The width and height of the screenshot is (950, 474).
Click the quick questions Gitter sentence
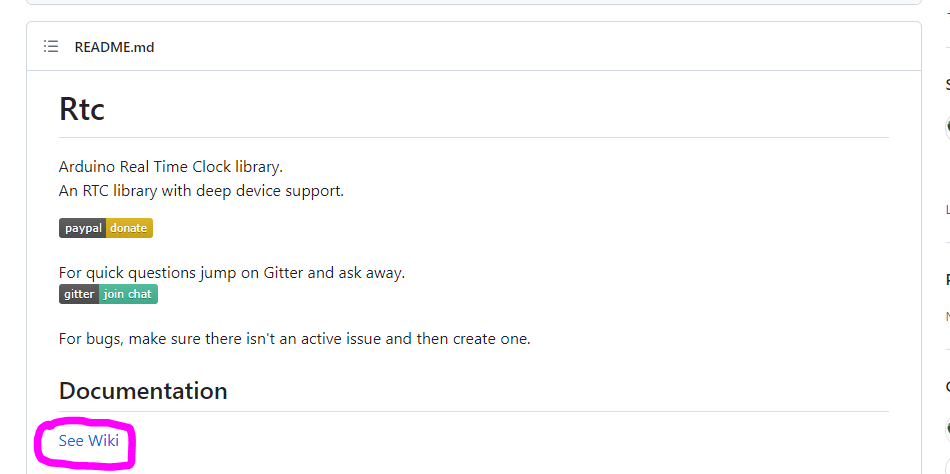[232, 273]
